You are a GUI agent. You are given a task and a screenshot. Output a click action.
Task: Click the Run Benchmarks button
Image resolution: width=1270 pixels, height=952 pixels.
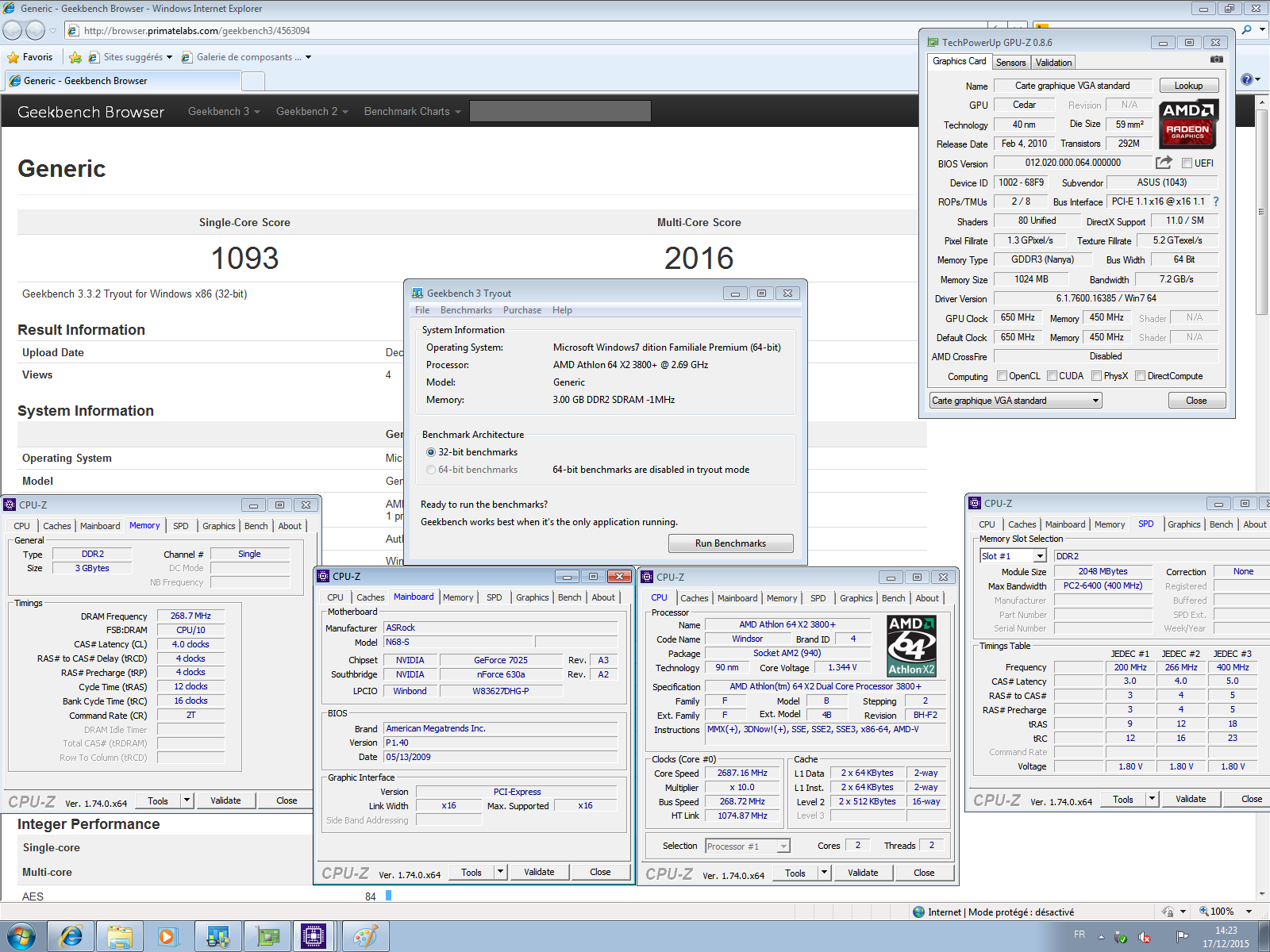(730, 543)
